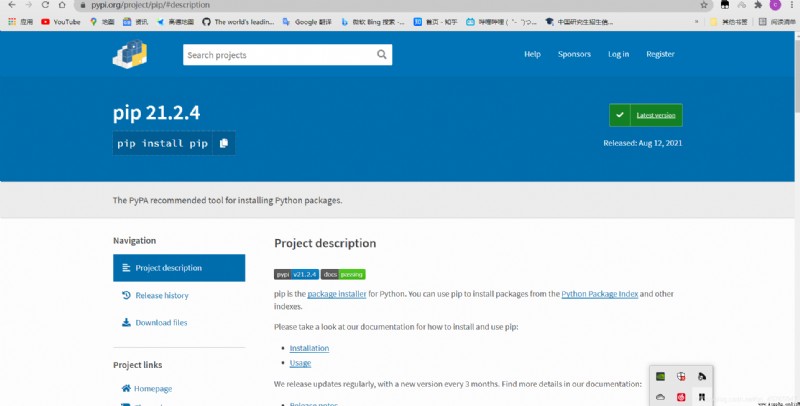Go back with the browser back arrow
This screenshot has width=800, height=406.
[x=12, y=5]
